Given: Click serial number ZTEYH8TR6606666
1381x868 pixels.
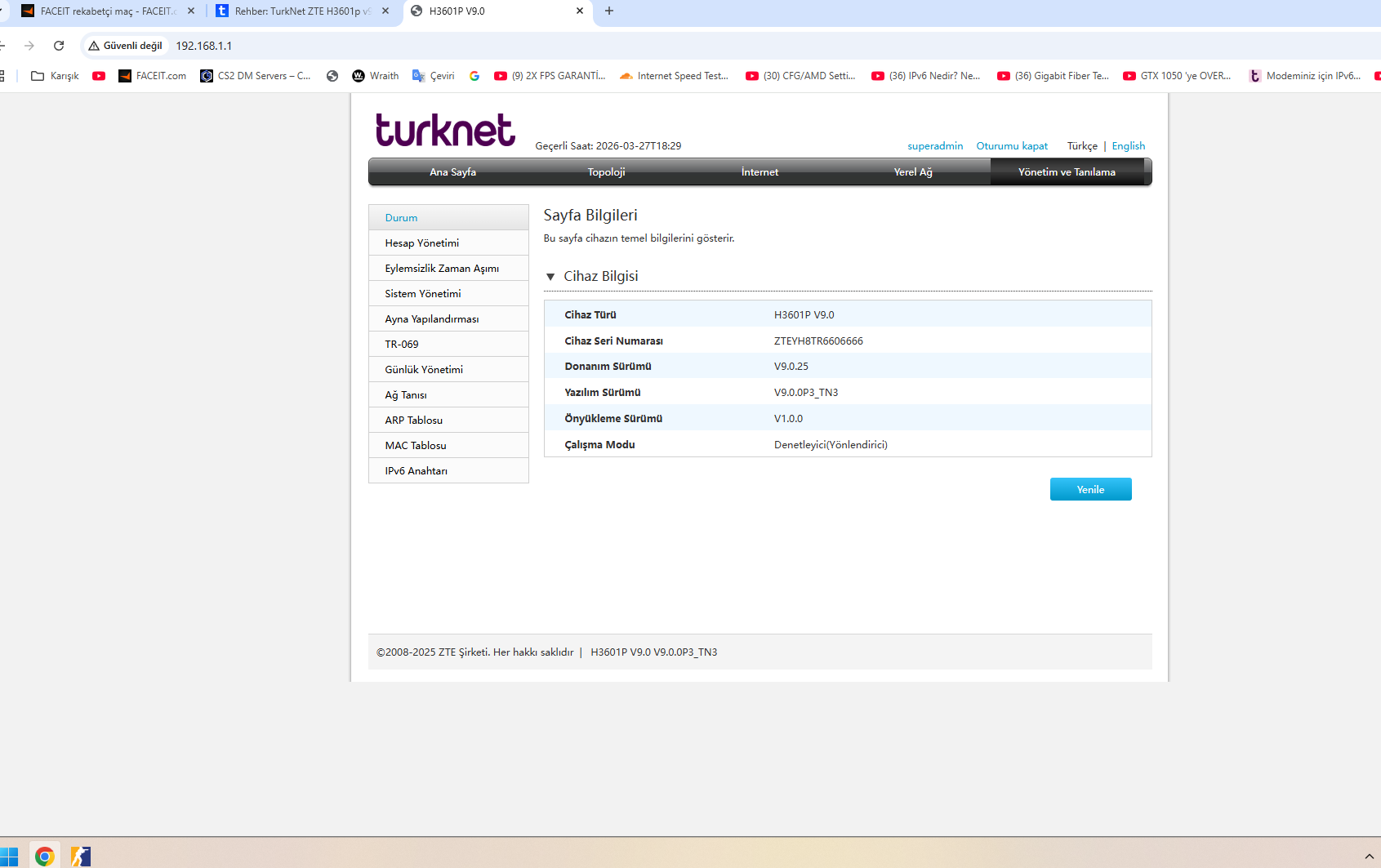Looking at the screenshot, I should [x=818, y=341].
